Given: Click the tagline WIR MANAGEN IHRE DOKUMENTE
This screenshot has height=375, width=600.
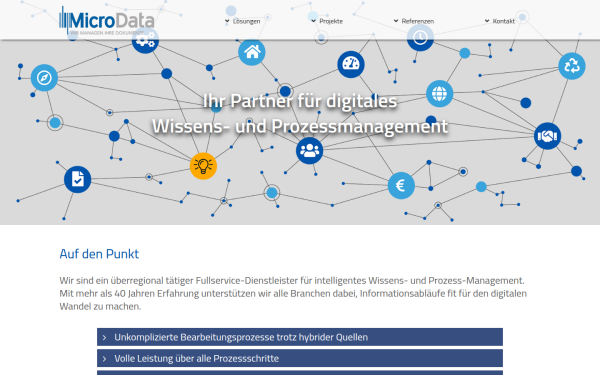Looking at the screenshot, I should click(x=107, y=33).
